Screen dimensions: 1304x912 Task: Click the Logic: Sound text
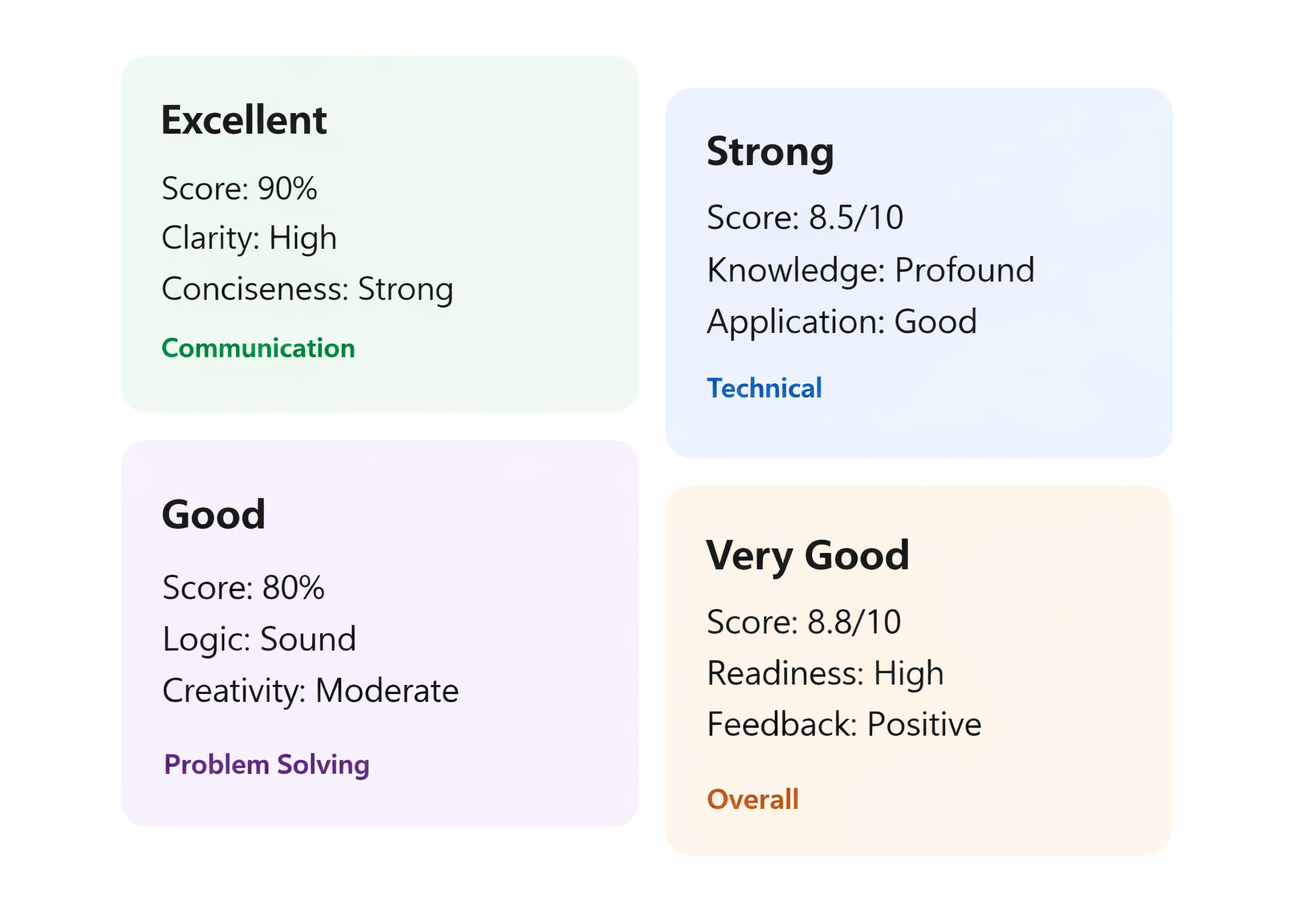pyautogui.click(x=259, y=639)
